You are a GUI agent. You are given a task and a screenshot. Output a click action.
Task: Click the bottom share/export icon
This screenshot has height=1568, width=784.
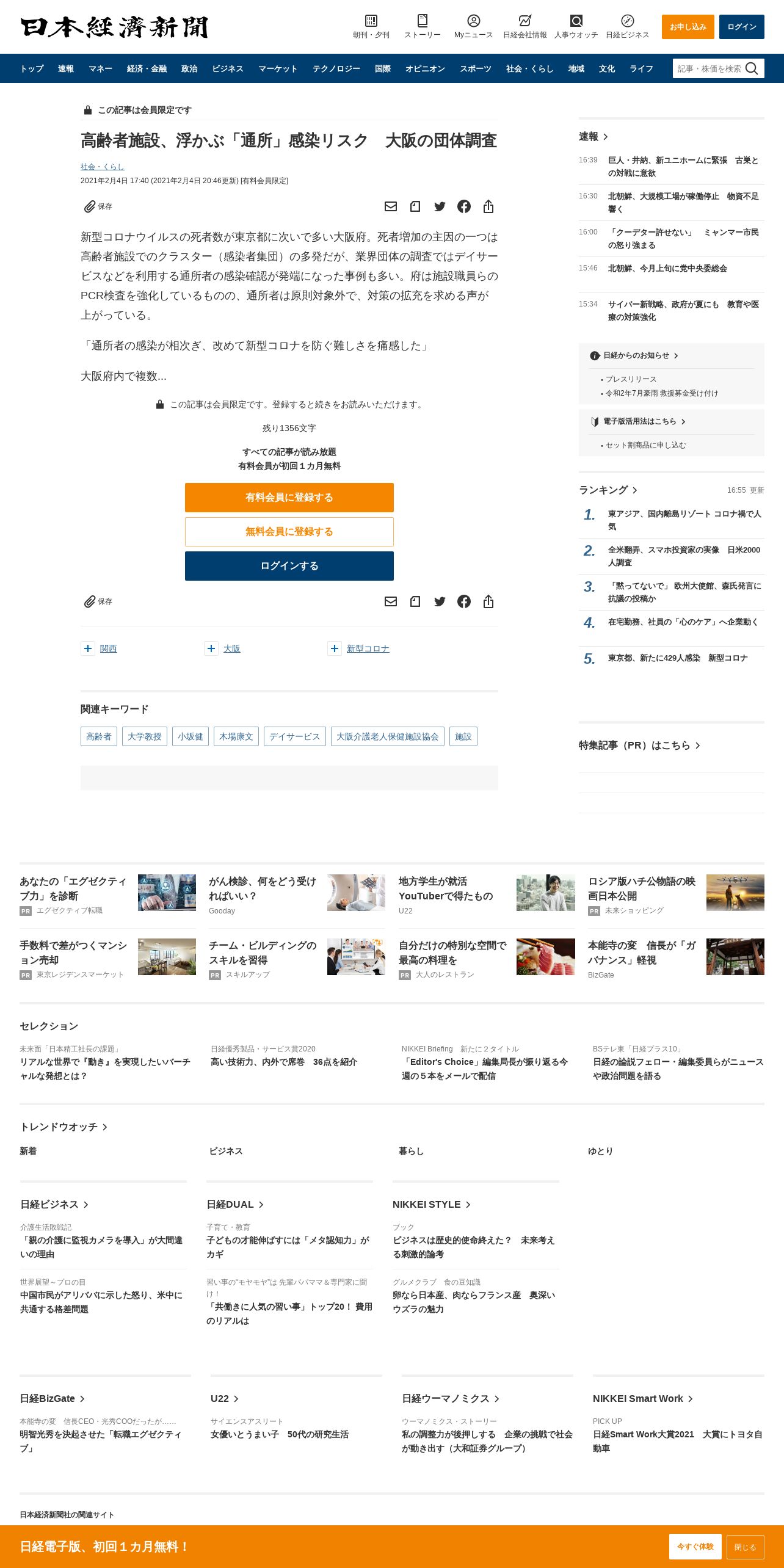coord(488,601)
